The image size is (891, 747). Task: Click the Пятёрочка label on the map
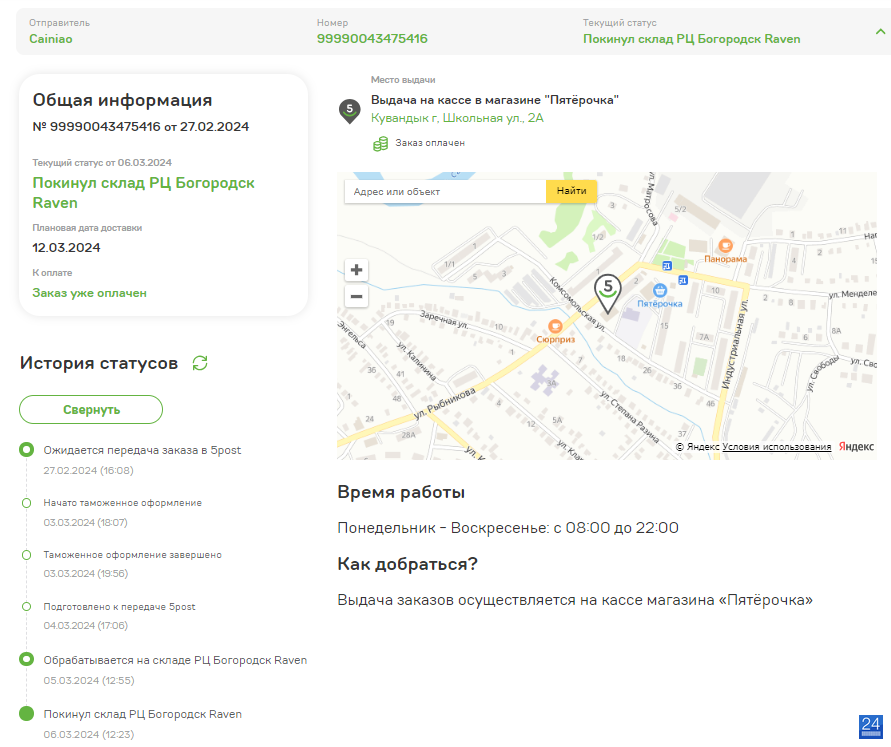660,304
